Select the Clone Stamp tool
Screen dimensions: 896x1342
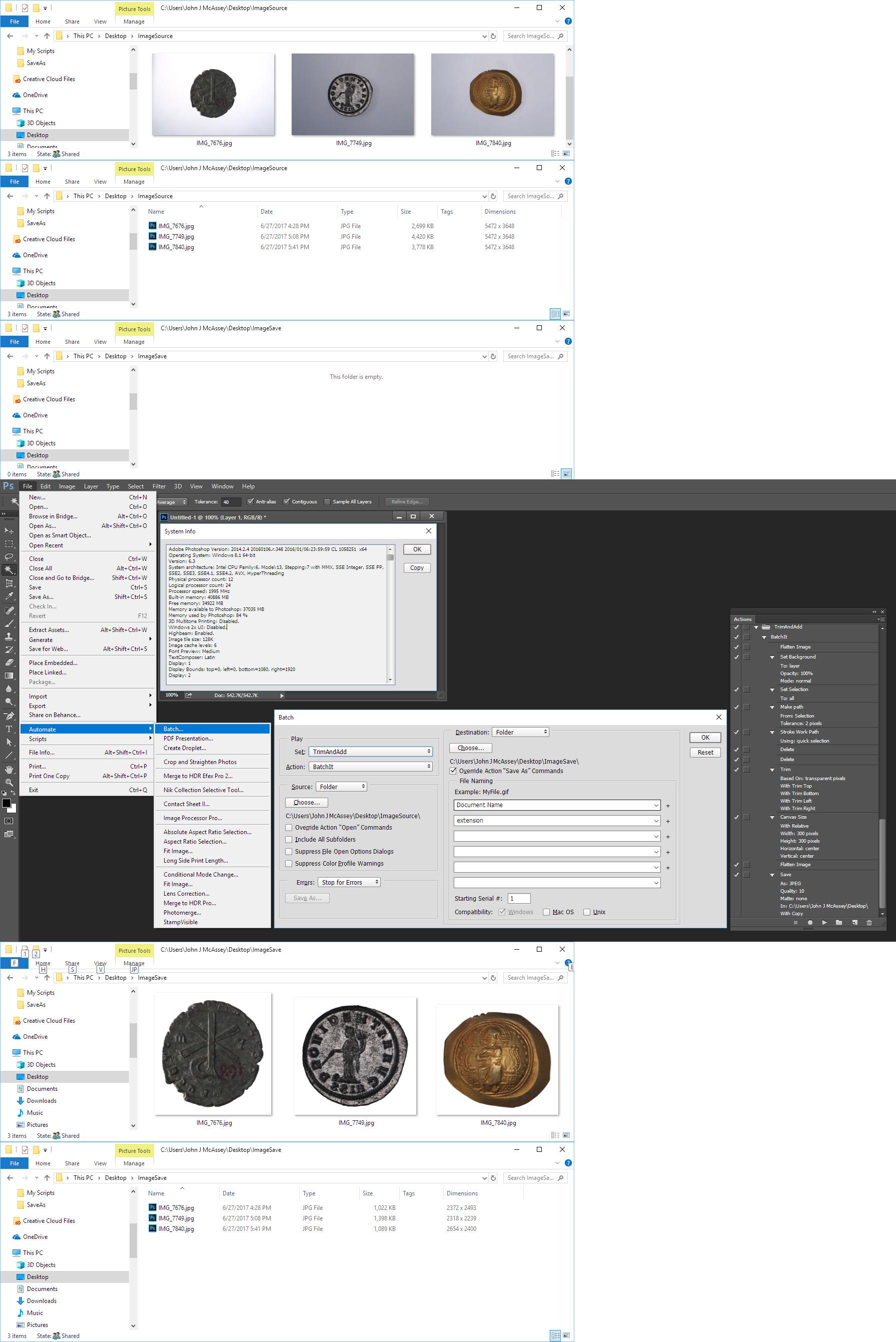tap(9, 636)
